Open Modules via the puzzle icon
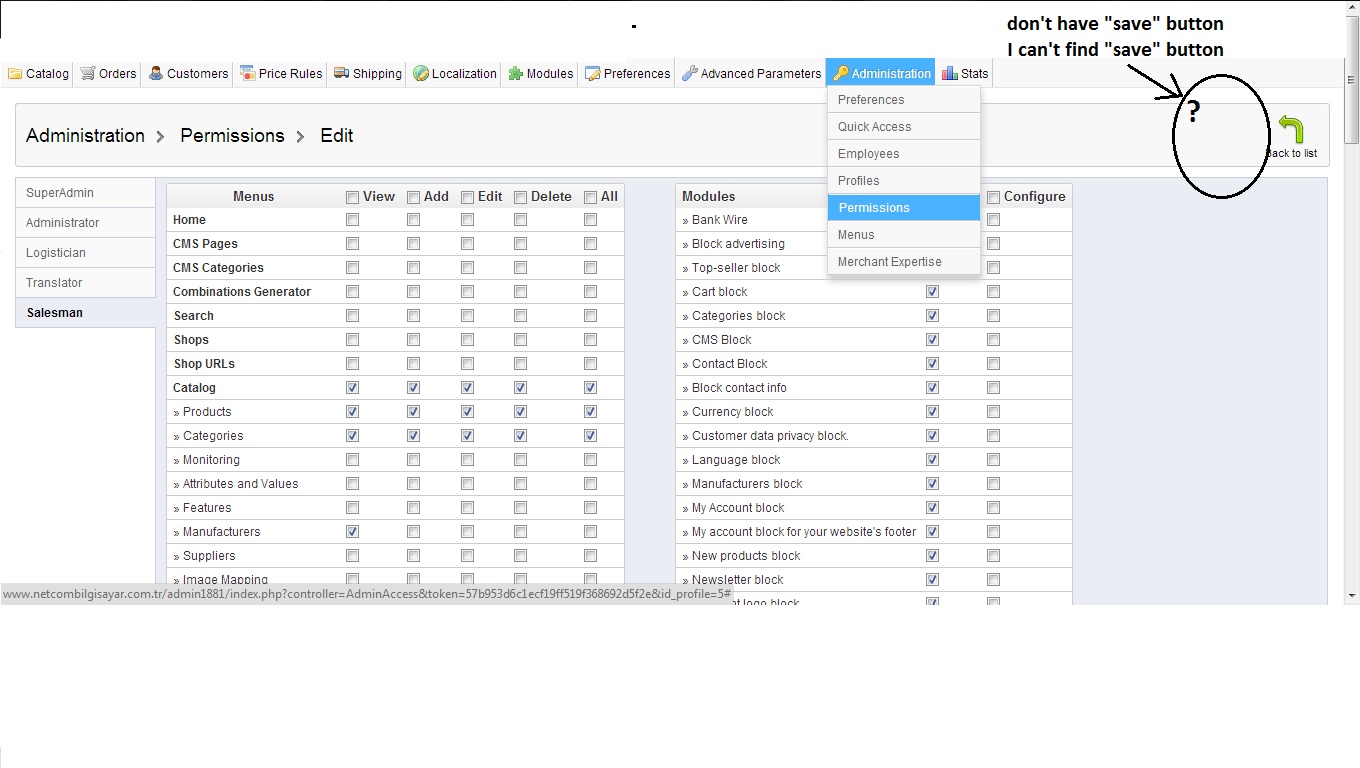This screenshot has width=1360, height=768. (516, 73)
